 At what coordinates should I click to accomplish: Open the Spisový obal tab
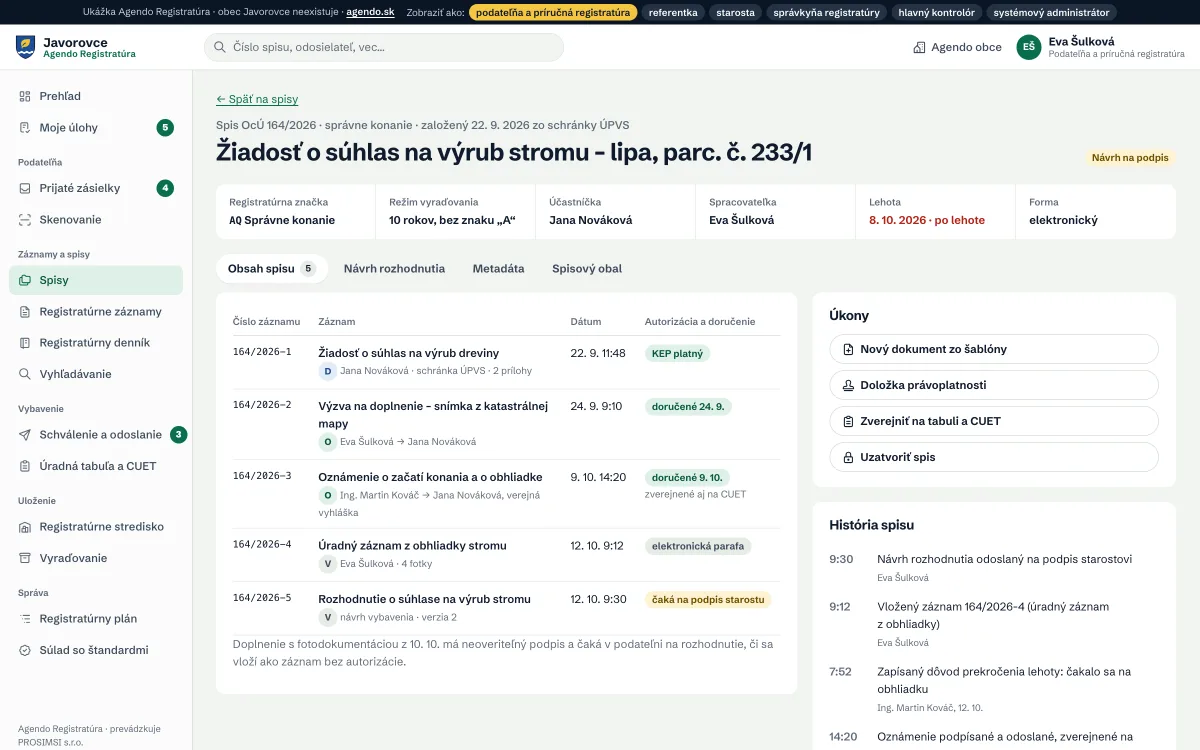click(587, 268)
